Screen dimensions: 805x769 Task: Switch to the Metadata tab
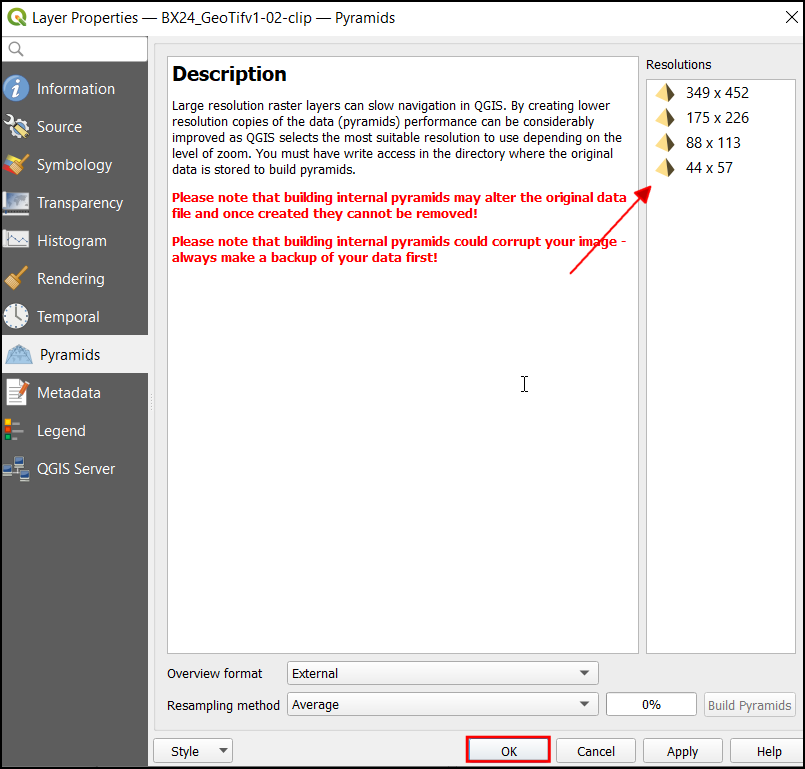(68, 393)
